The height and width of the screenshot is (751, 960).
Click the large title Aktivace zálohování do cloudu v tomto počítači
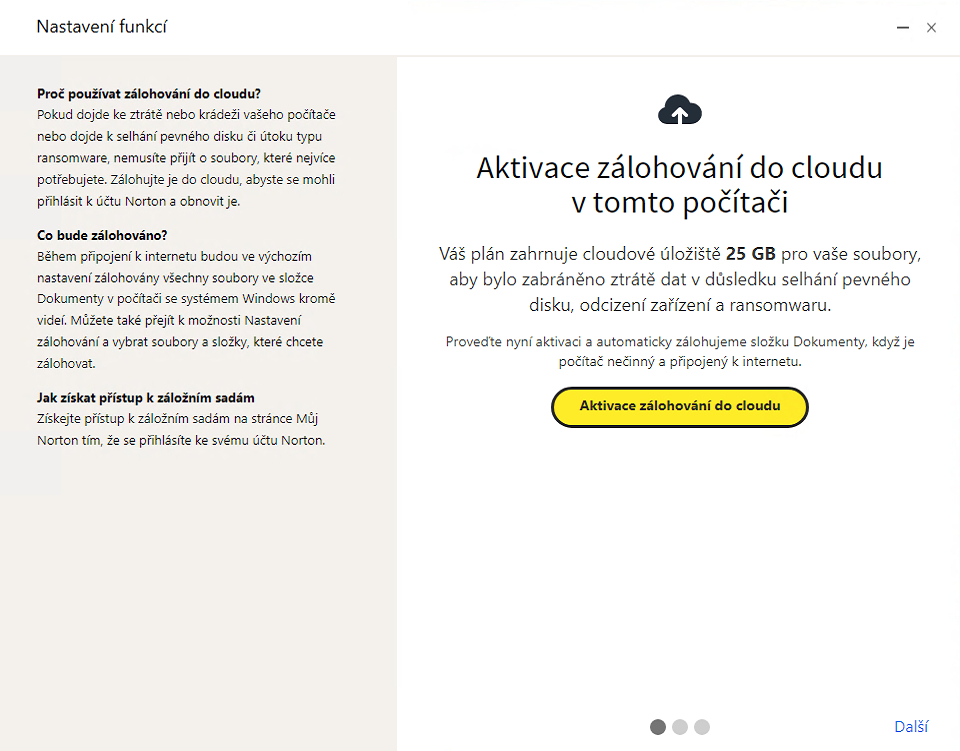pyautogui.click(x=680, y=185)
